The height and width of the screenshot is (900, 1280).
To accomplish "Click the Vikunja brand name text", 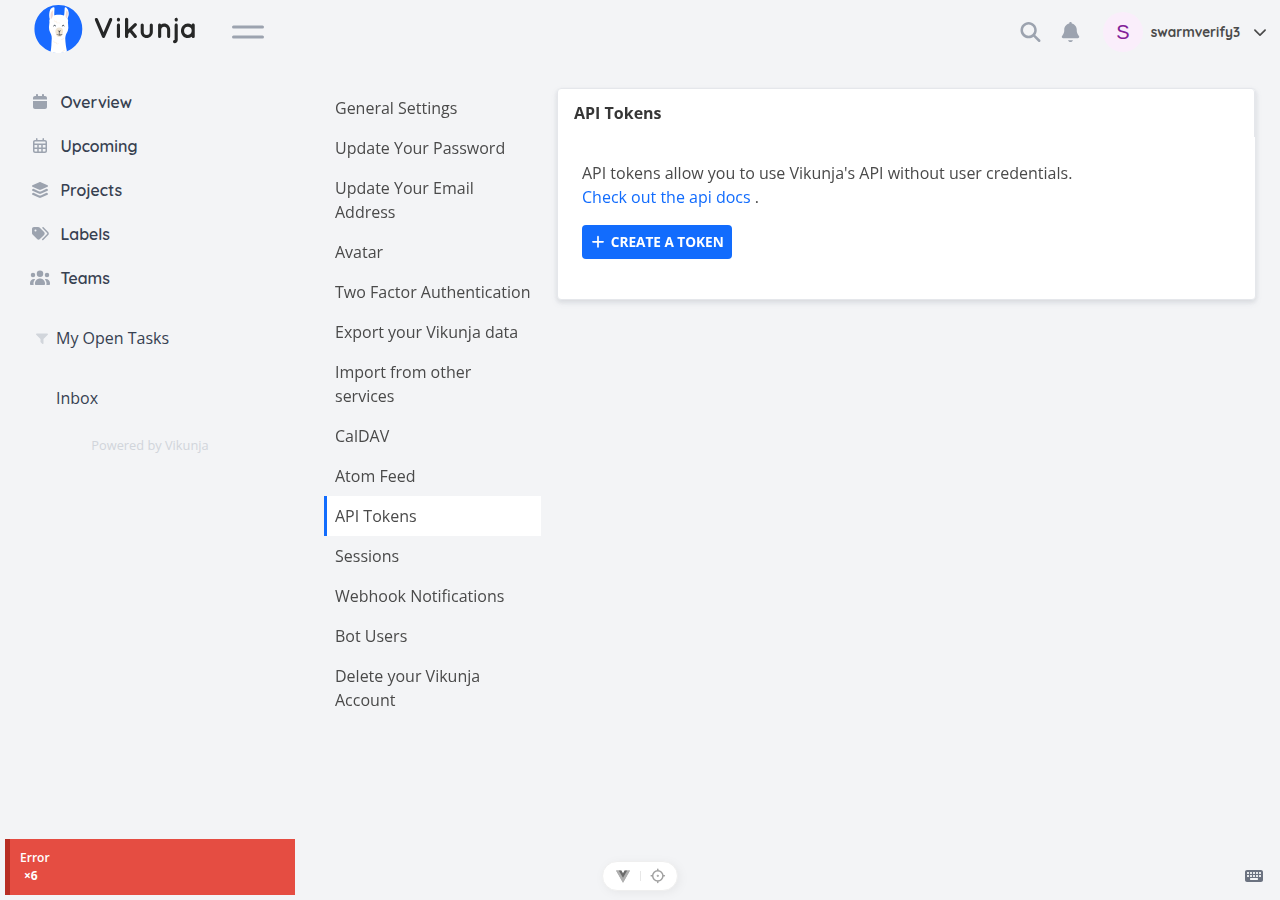I will [x=145, y=29].
